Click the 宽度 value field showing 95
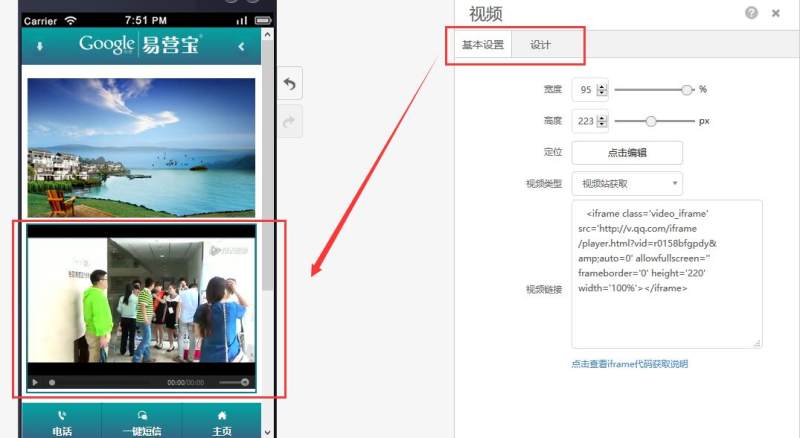The image size is (800, 438). pos(585,90)
